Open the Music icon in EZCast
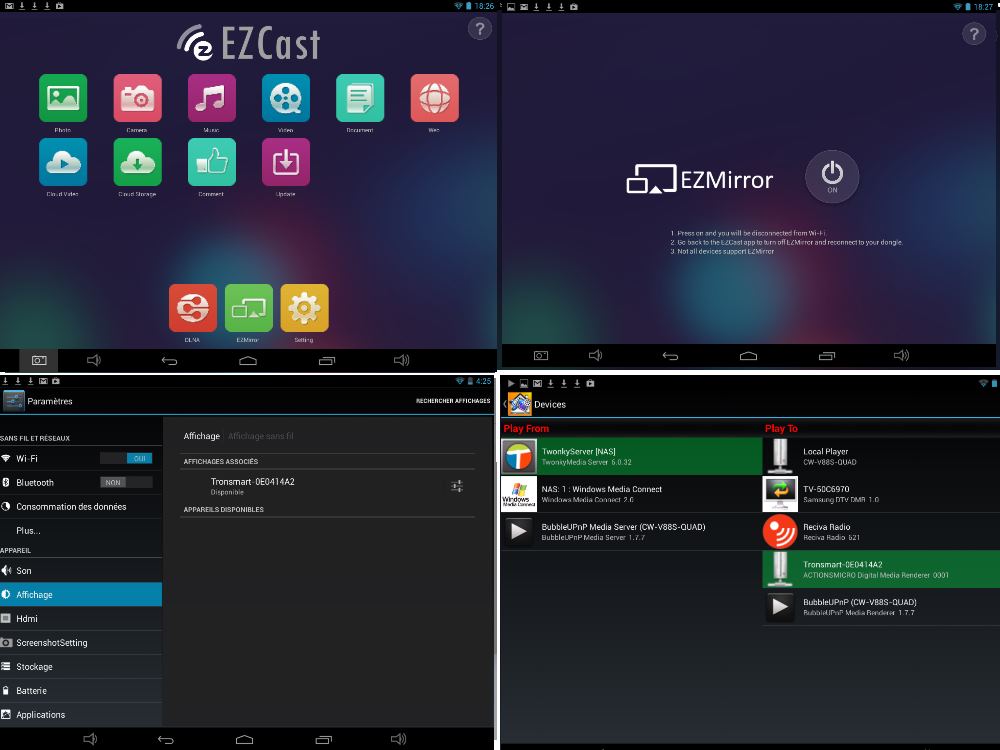1000x750 pixels. coord(212,98)
